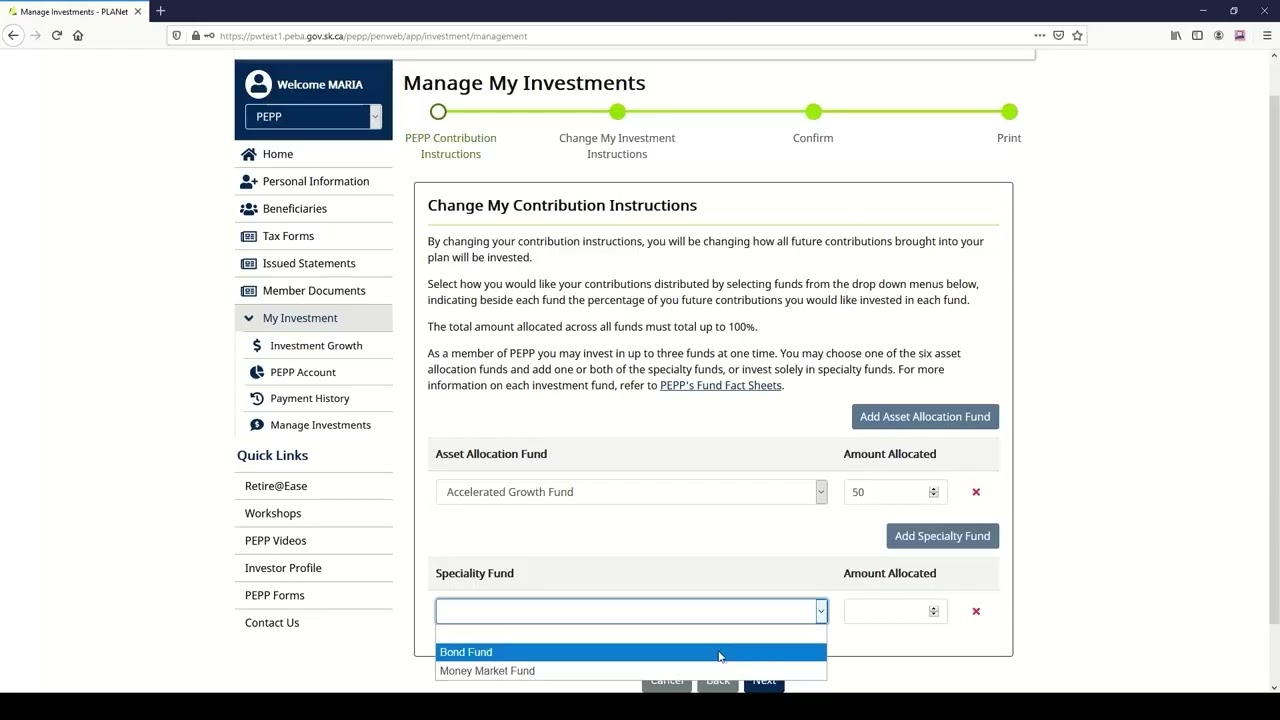Click the Issued Statements icon
This screenshot has width=1280, height=720.
[x=249, y=263]
